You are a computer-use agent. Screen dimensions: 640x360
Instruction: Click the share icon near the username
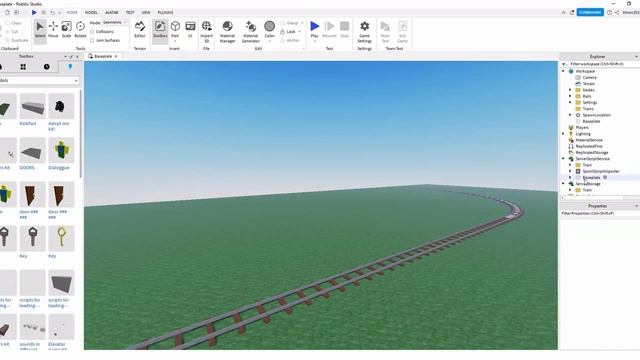[x=617, y=13]
